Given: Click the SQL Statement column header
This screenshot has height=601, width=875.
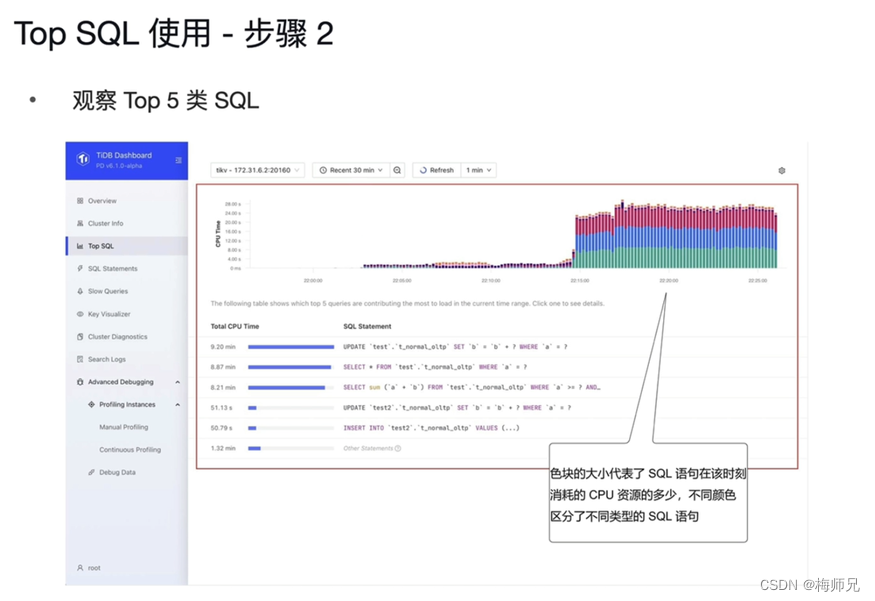Looking at the screenshot, I should pyautogui.click(x=367, y=326).
